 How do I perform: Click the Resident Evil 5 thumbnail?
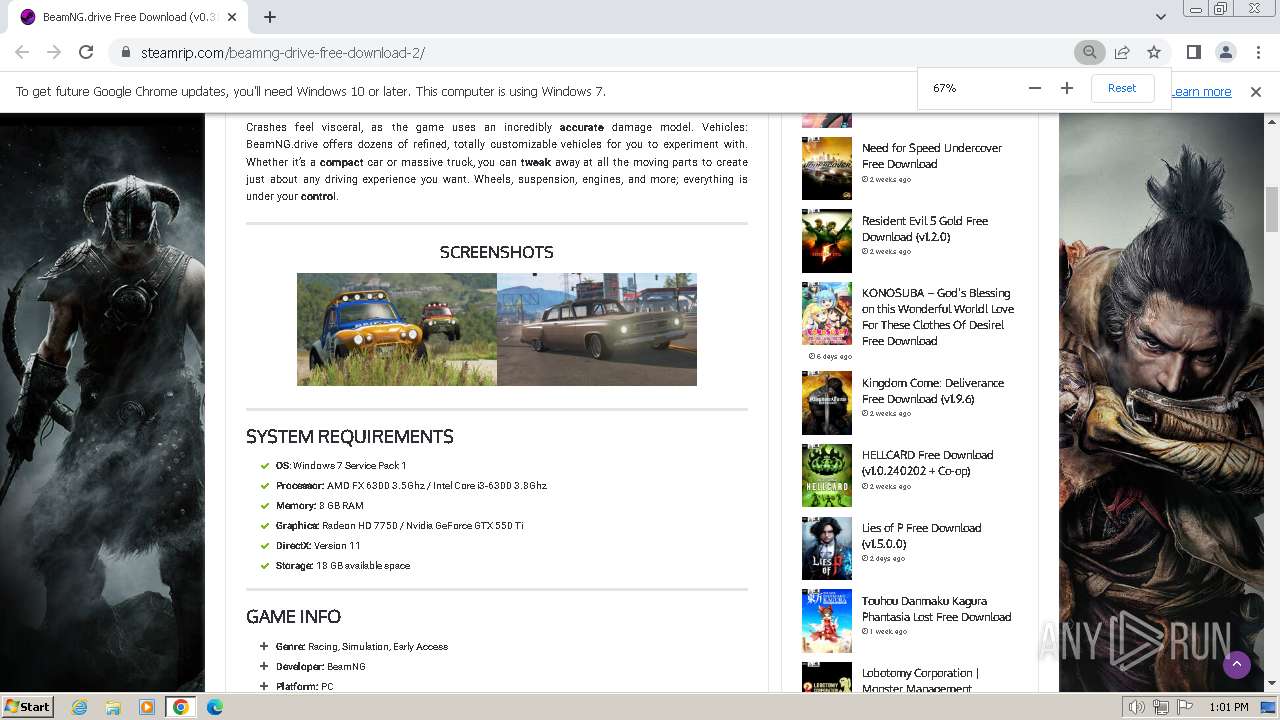pyautogui.click(x=827, y=241)
